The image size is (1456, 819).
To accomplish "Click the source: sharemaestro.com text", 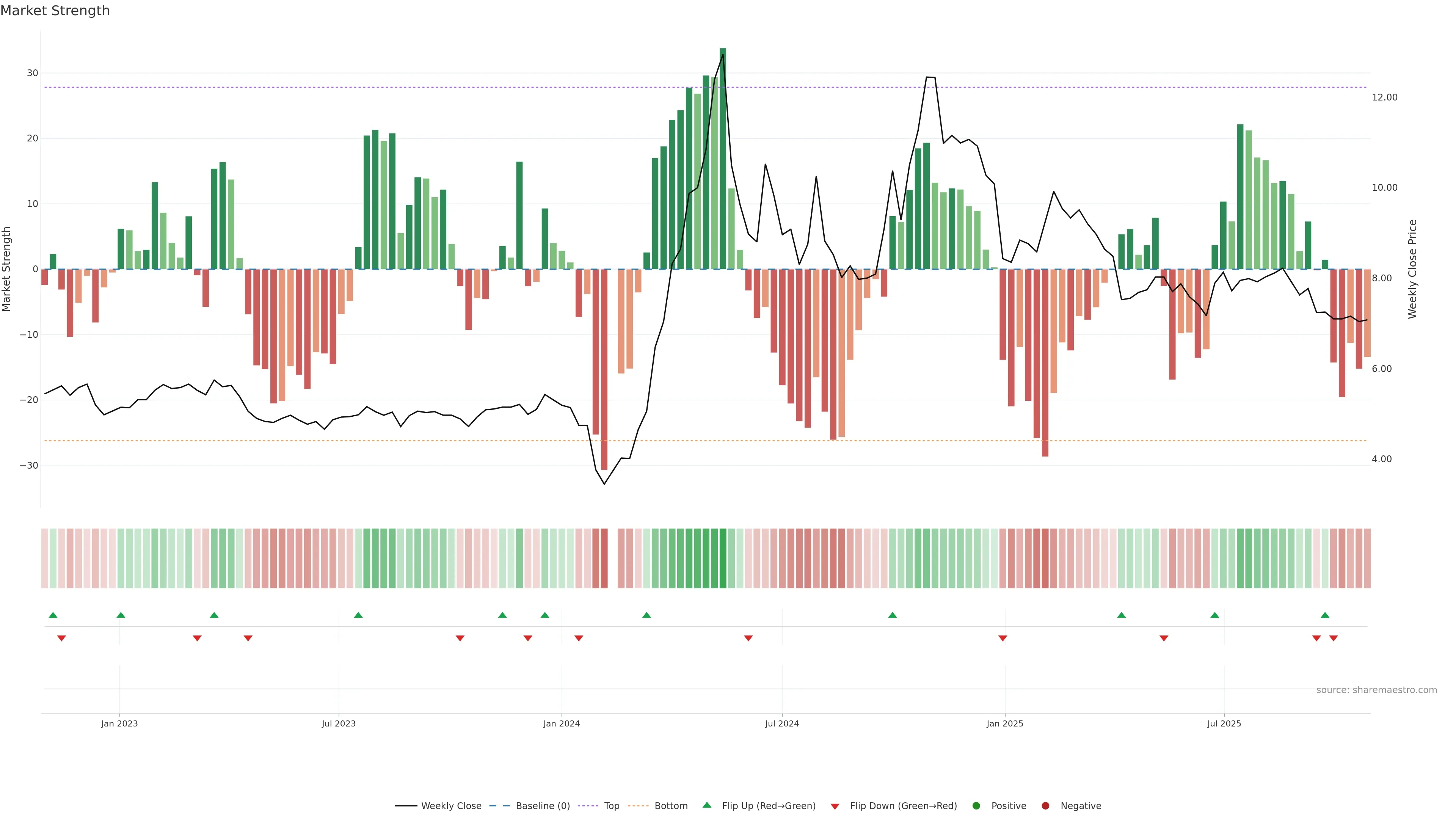I will 1376,690.
